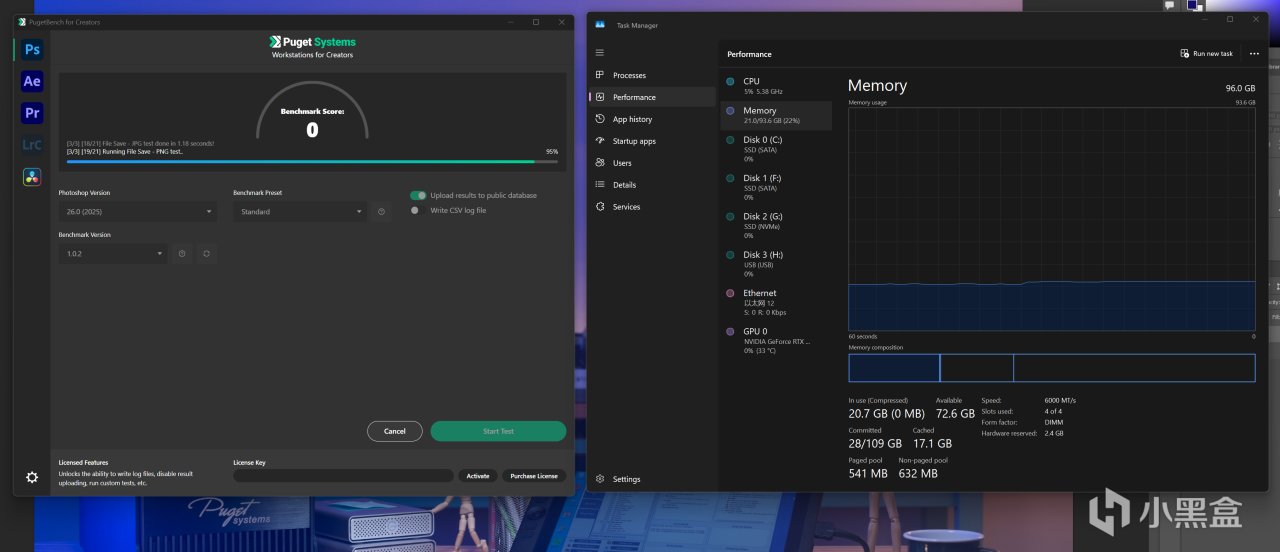Click the Task Manager title bar app icon

600,24
